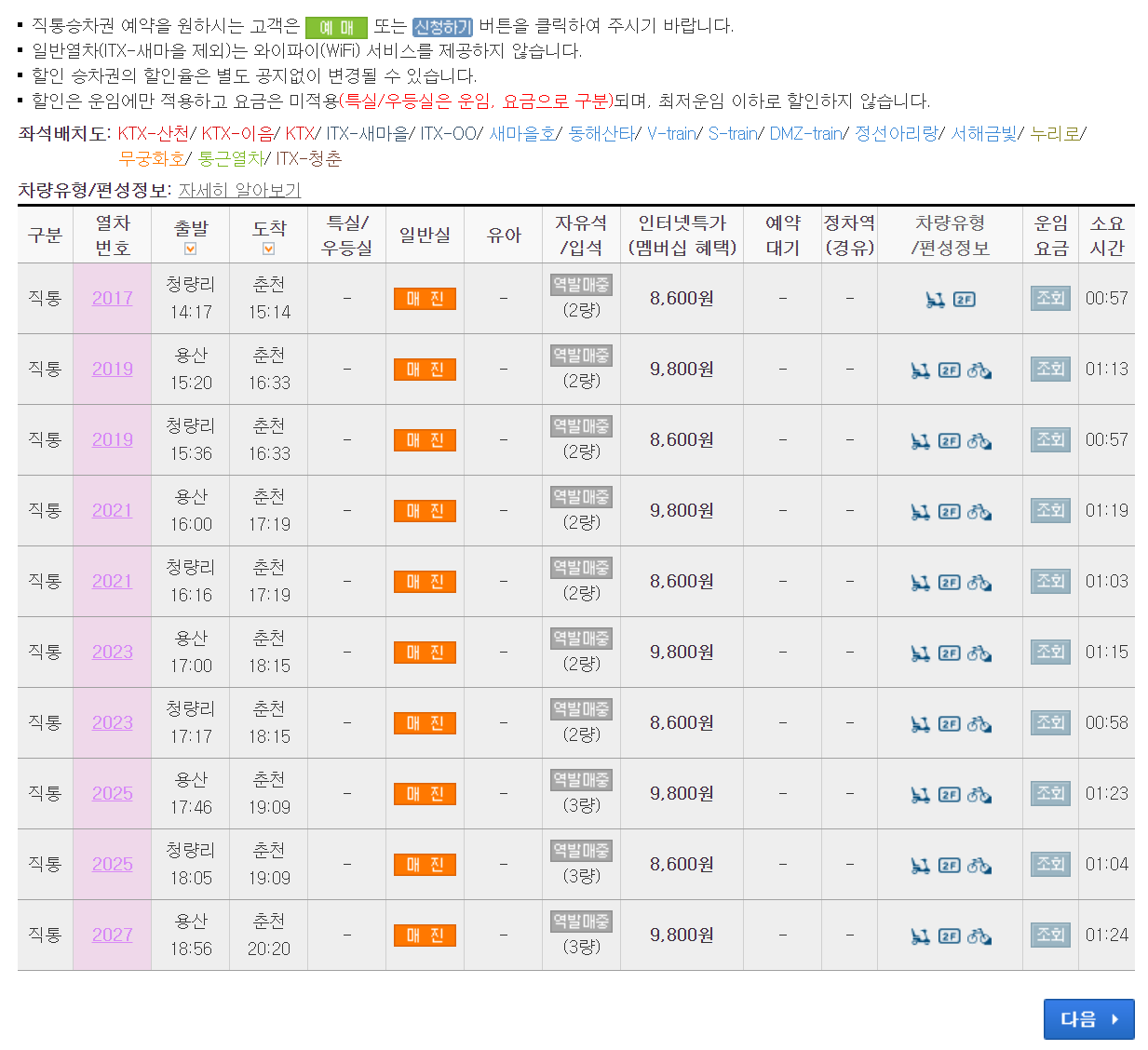This screenshot has height=1050, width=1148.
Task: Click 조회 fare lookup for the 17:17 train
Action: pos(1050,722)
